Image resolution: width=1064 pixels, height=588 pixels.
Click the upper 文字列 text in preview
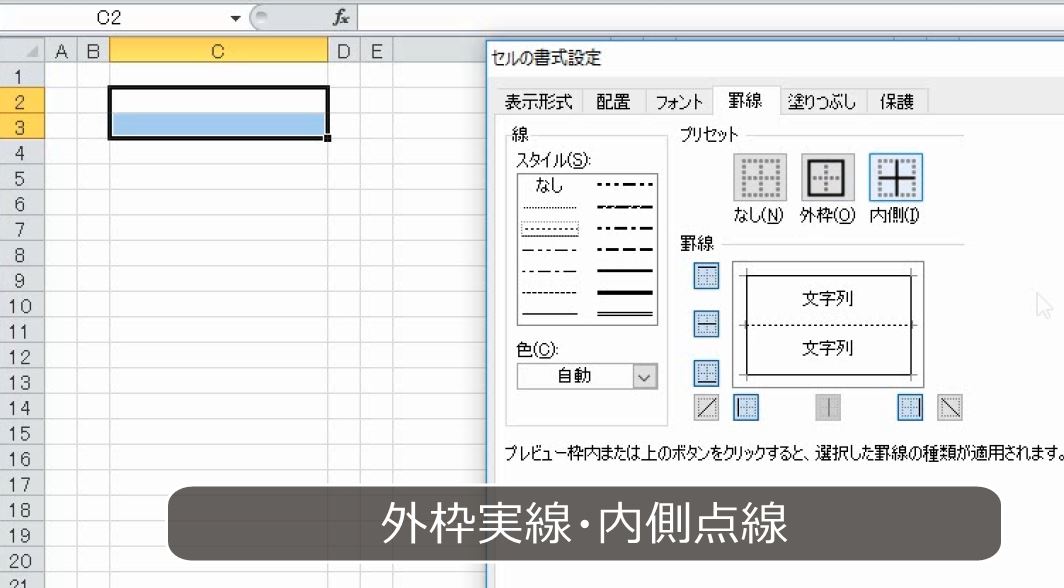pos(827,298)
